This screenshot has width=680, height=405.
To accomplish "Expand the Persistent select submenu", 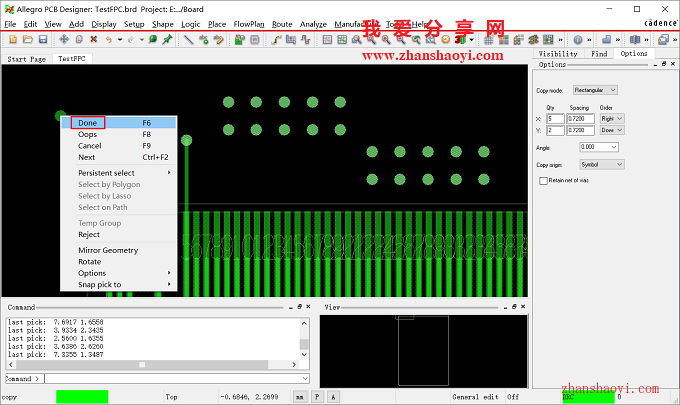I will [118, 173].
